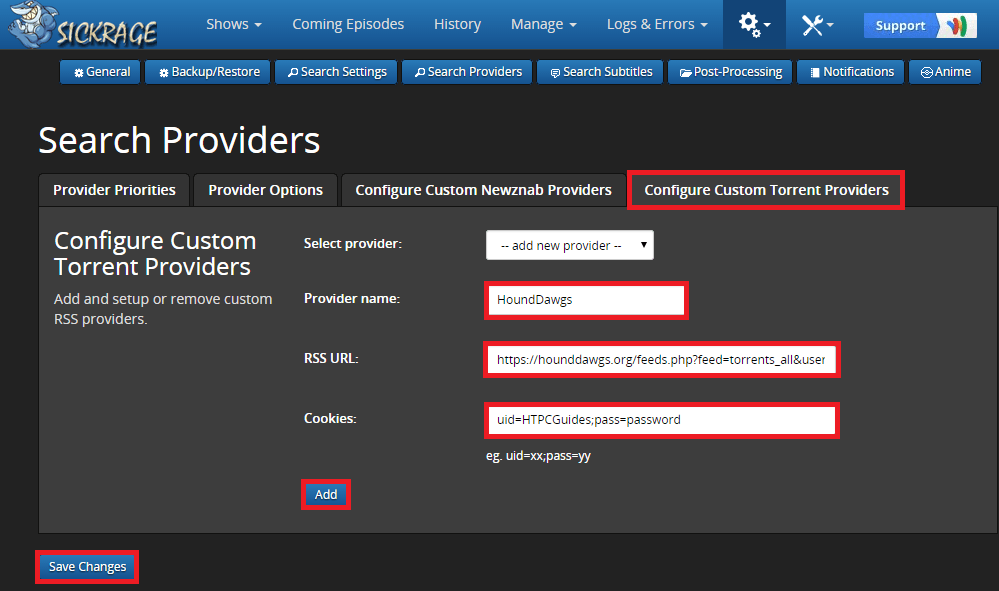Click into the RSS URL field
999x591 pixels.
(x=661, y=359)
